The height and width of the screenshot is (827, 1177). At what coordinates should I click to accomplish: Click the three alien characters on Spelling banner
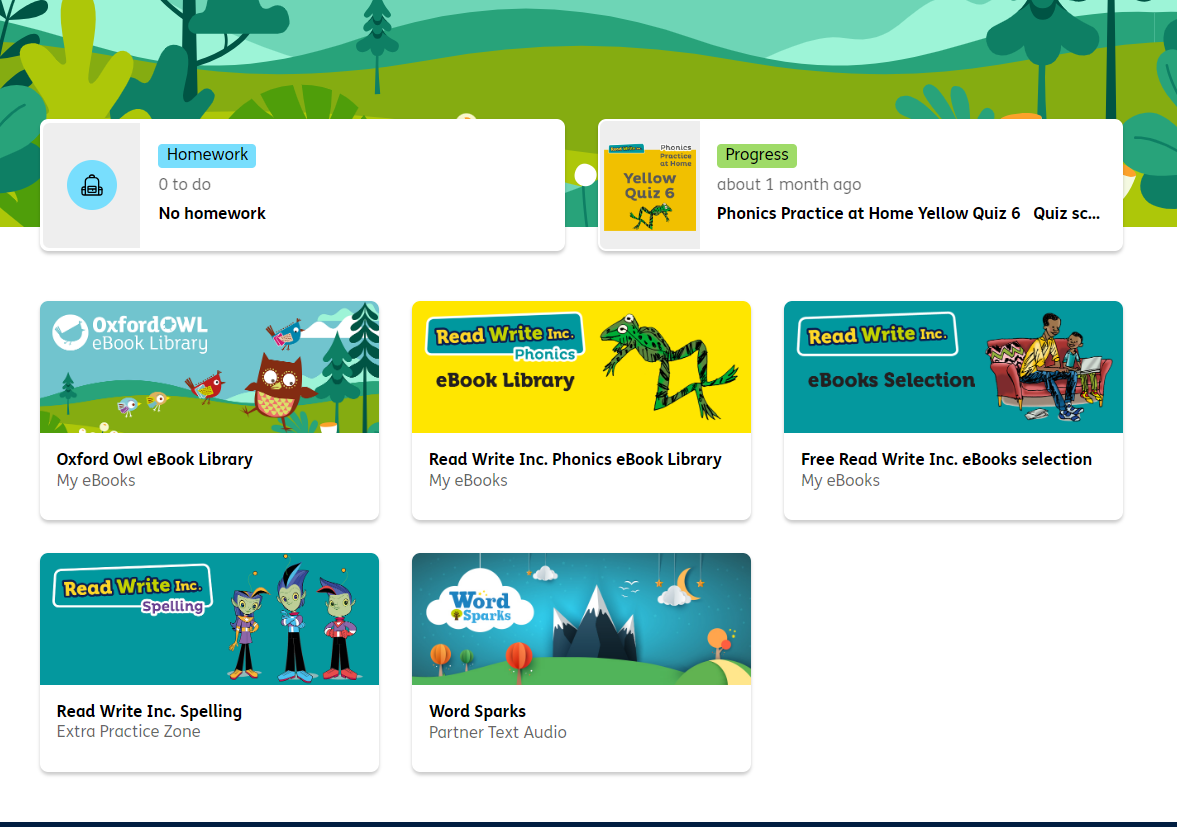[x=294, y=621]
